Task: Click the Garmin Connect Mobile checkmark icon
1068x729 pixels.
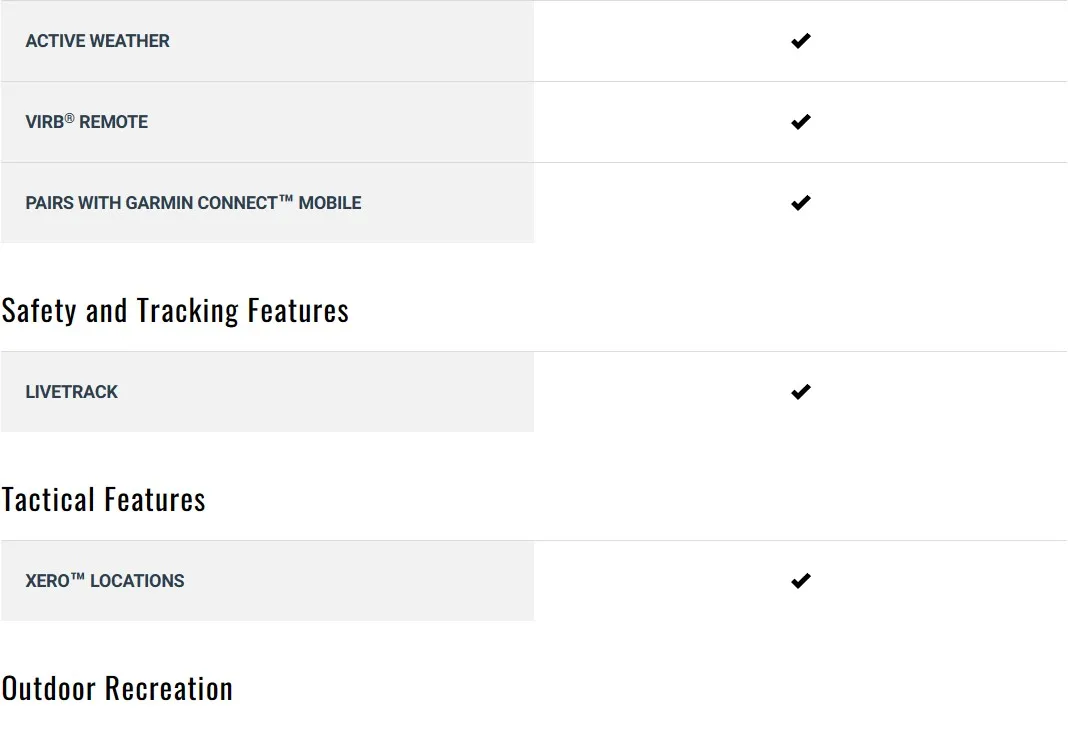Action: pos(800,203)
